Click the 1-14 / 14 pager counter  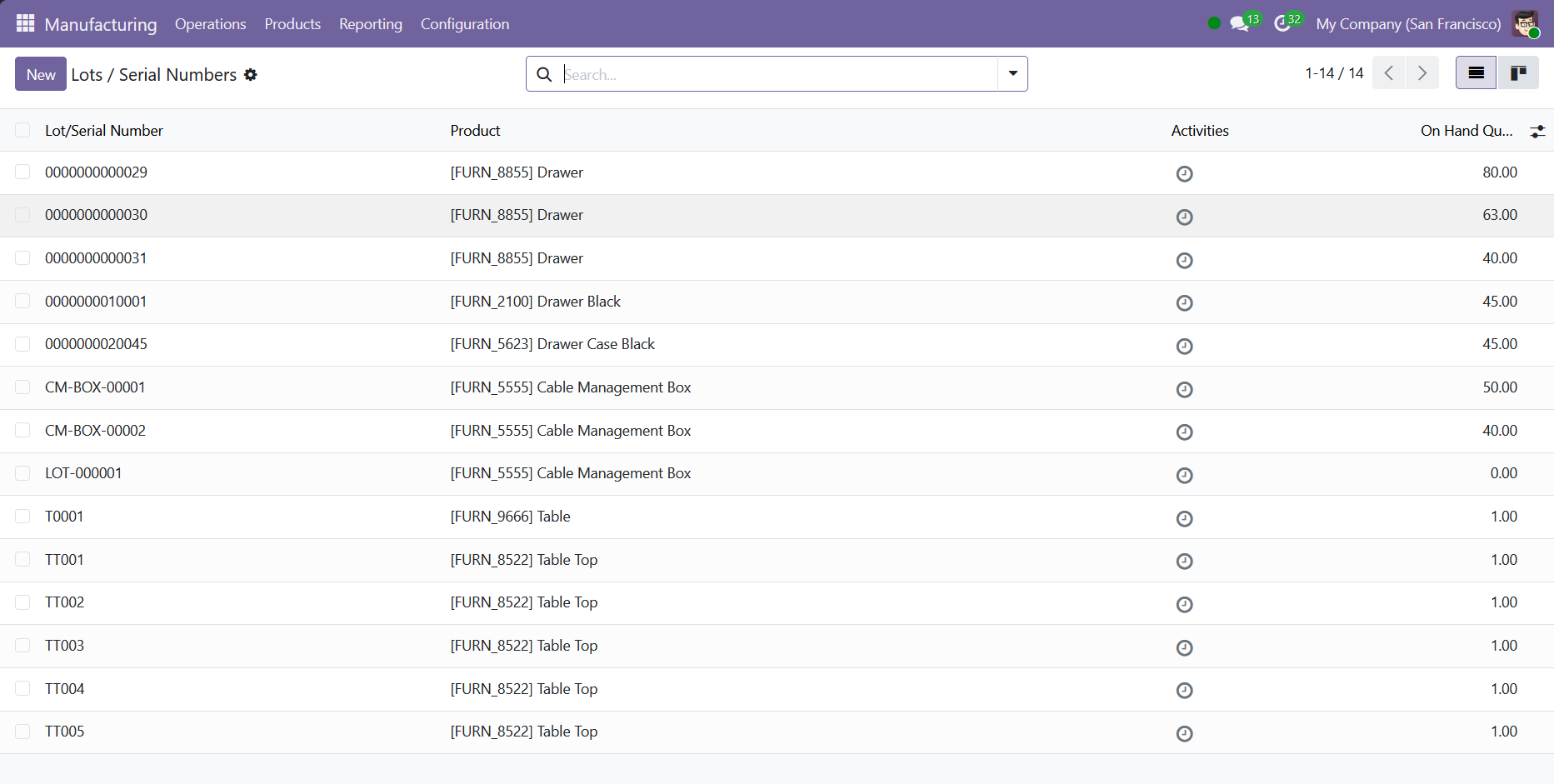[1334, 73]
